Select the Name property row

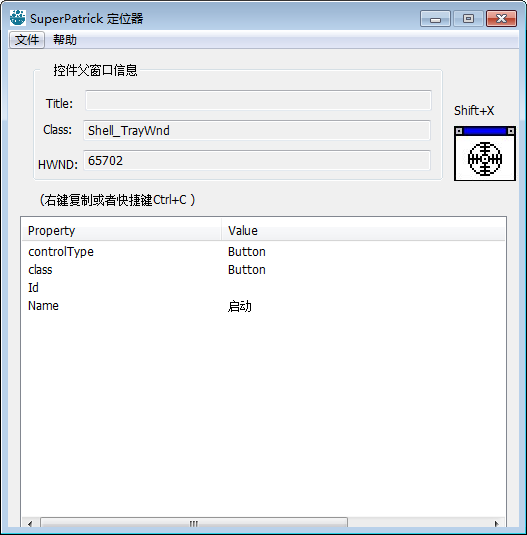coord(263,306)
